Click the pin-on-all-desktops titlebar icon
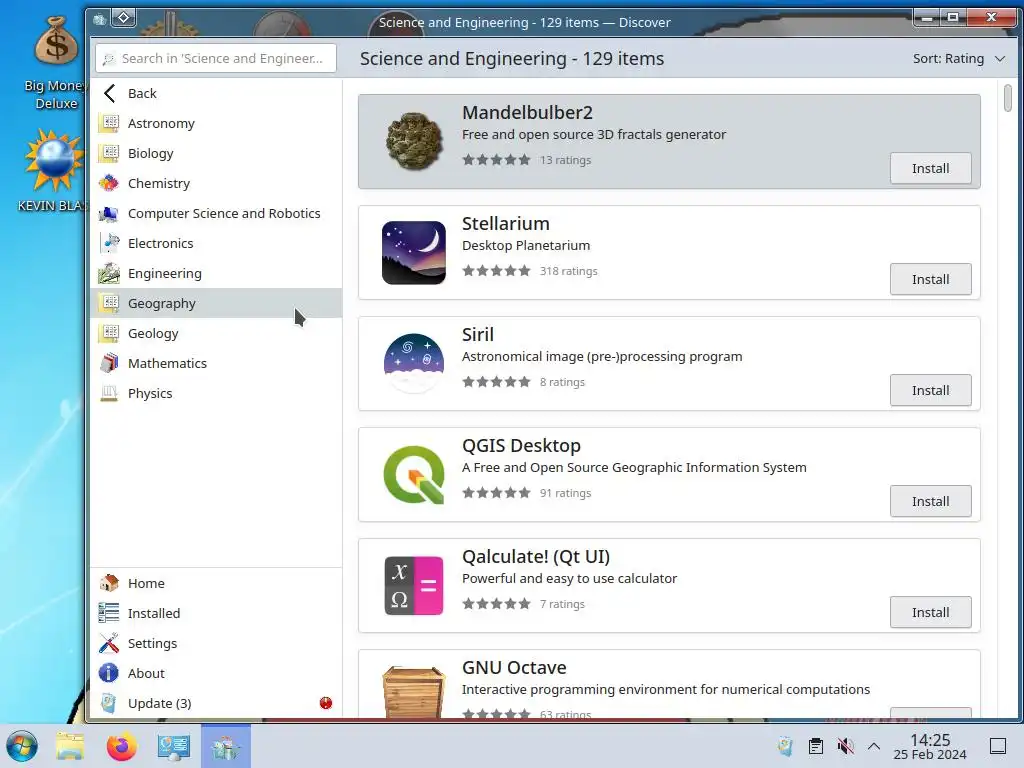The height and width of the screenshot is (768, 1024). [123, 18]
